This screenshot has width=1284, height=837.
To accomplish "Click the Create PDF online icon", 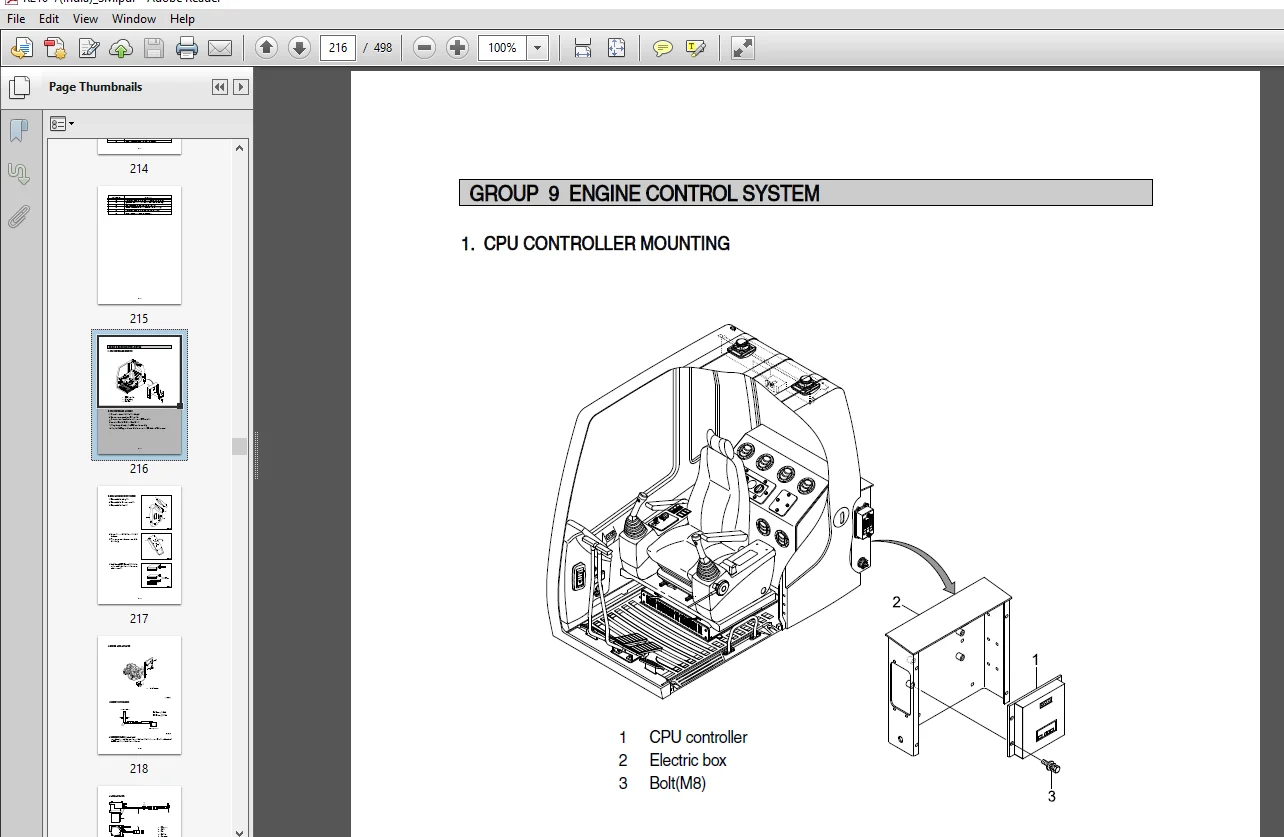I will point(55,47).
